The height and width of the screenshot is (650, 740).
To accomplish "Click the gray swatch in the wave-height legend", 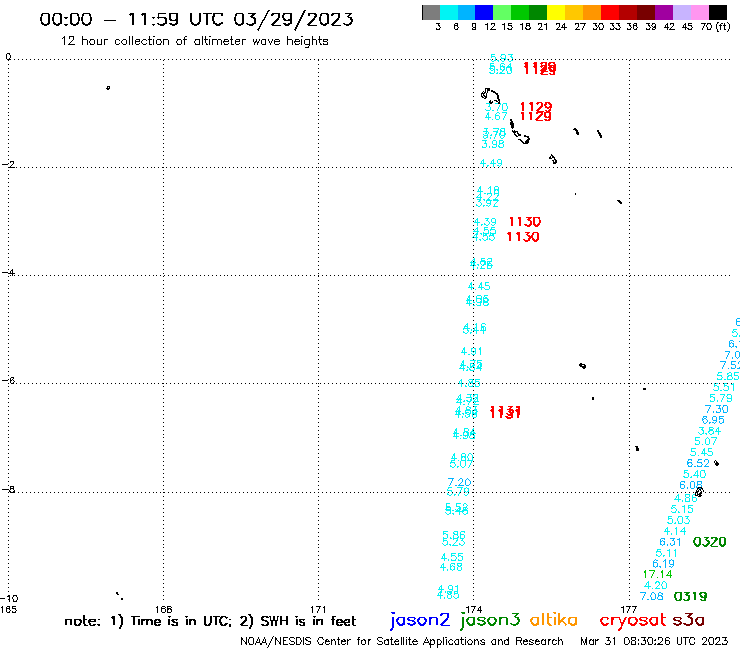I will pyautogui.click(x=431, y=12).
